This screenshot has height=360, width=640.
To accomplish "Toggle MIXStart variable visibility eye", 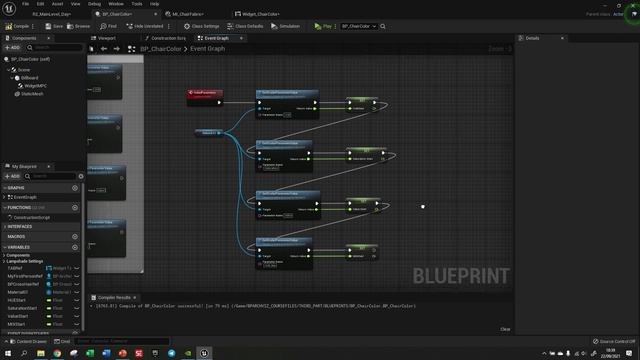I will point(77,324).
